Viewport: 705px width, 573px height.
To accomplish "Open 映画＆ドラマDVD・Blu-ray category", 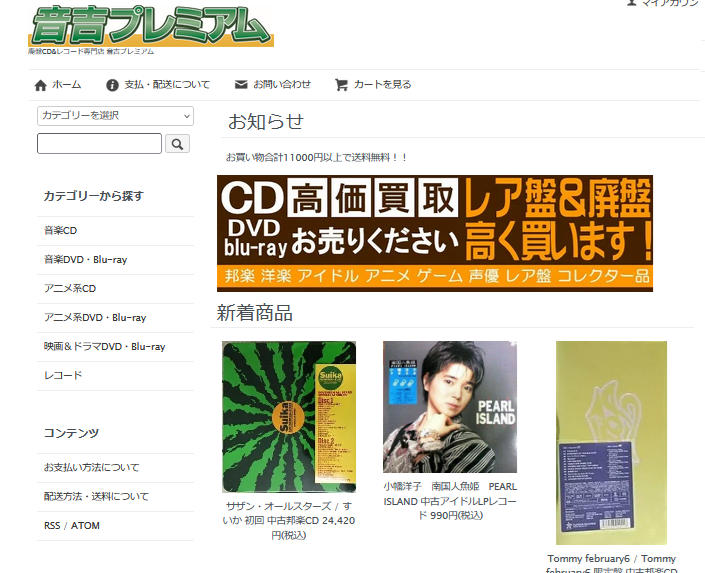I will pos(104,347).
